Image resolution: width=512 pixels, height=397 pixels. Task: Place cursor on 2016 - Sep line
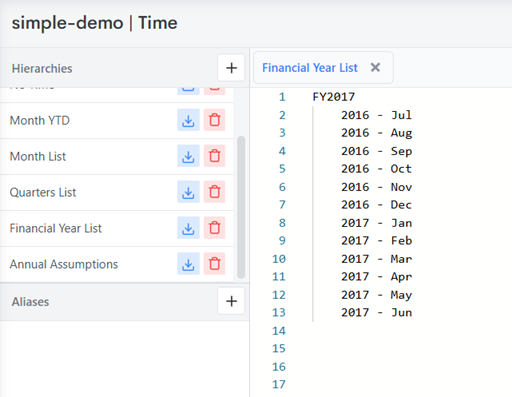pyautogui.click(x=376, y=151)
